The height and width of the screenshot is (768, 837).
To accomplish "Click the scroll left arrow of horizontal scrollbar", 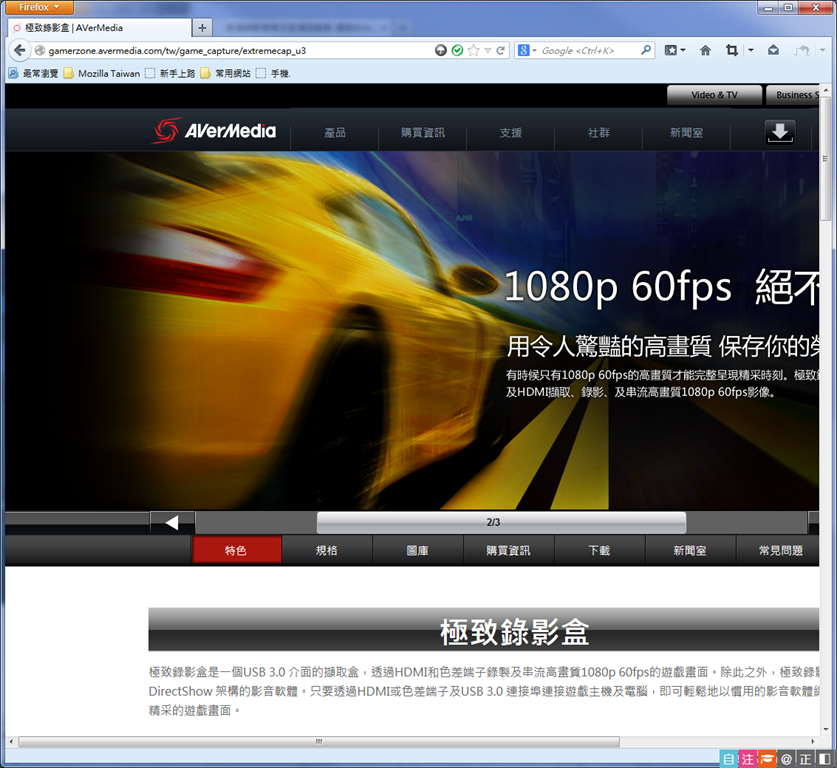I will point(11,741).
